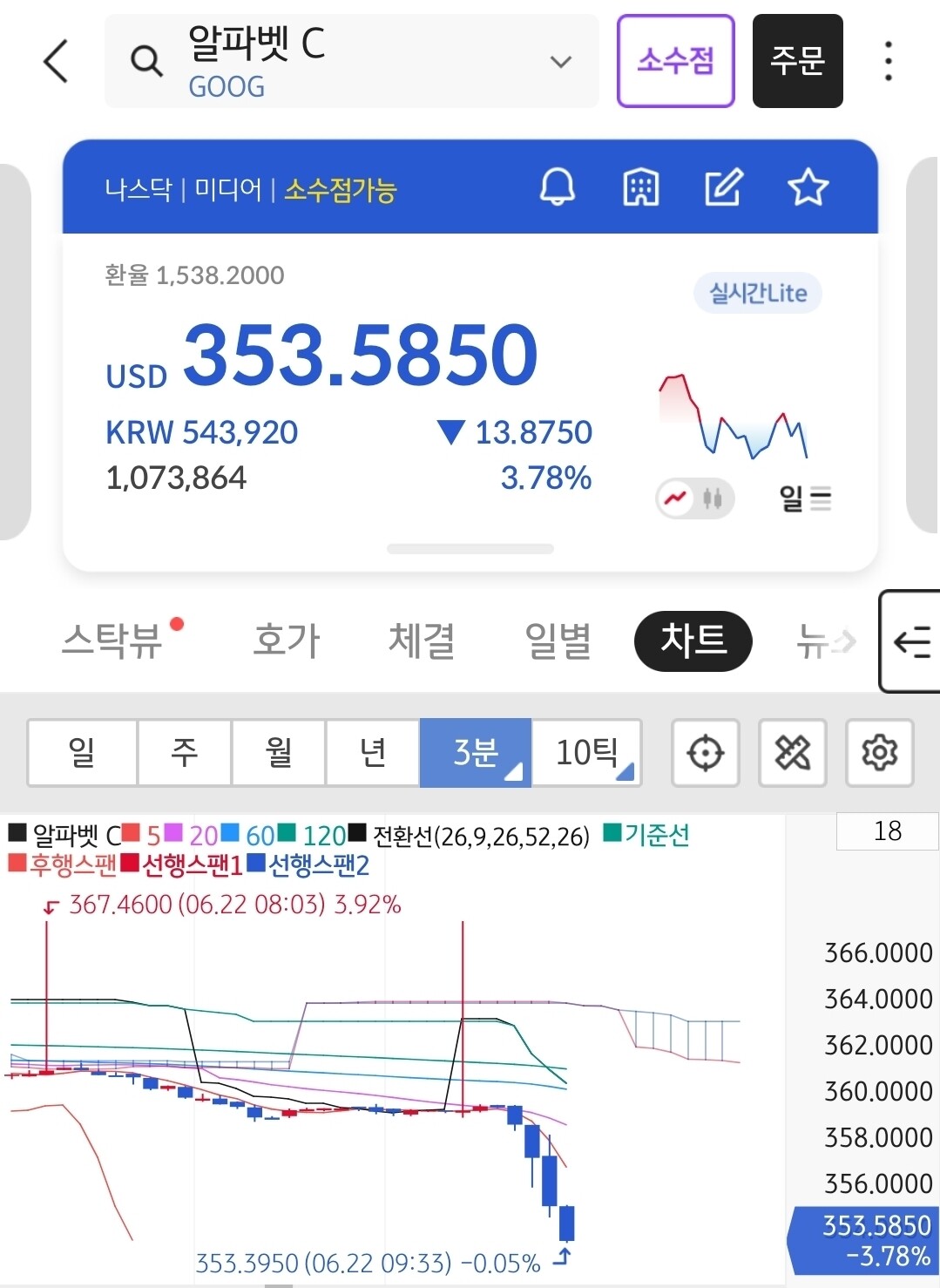Open the three-dot more menu
Image resolution: width=940 pixels, height=1288 pixels.
coord(888,61)
